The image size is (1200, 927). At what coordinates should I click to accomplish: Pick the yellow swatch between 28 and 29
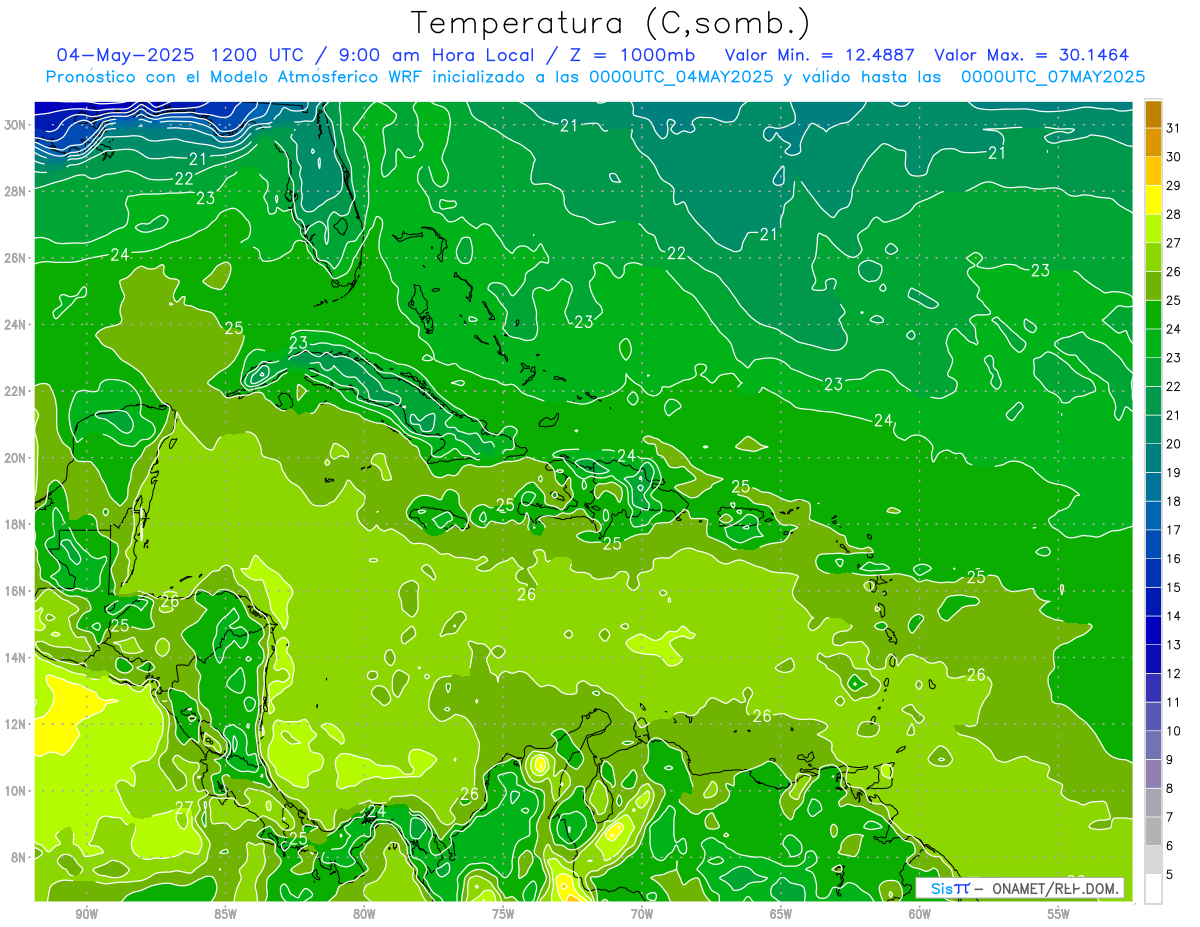point(1153,200)
